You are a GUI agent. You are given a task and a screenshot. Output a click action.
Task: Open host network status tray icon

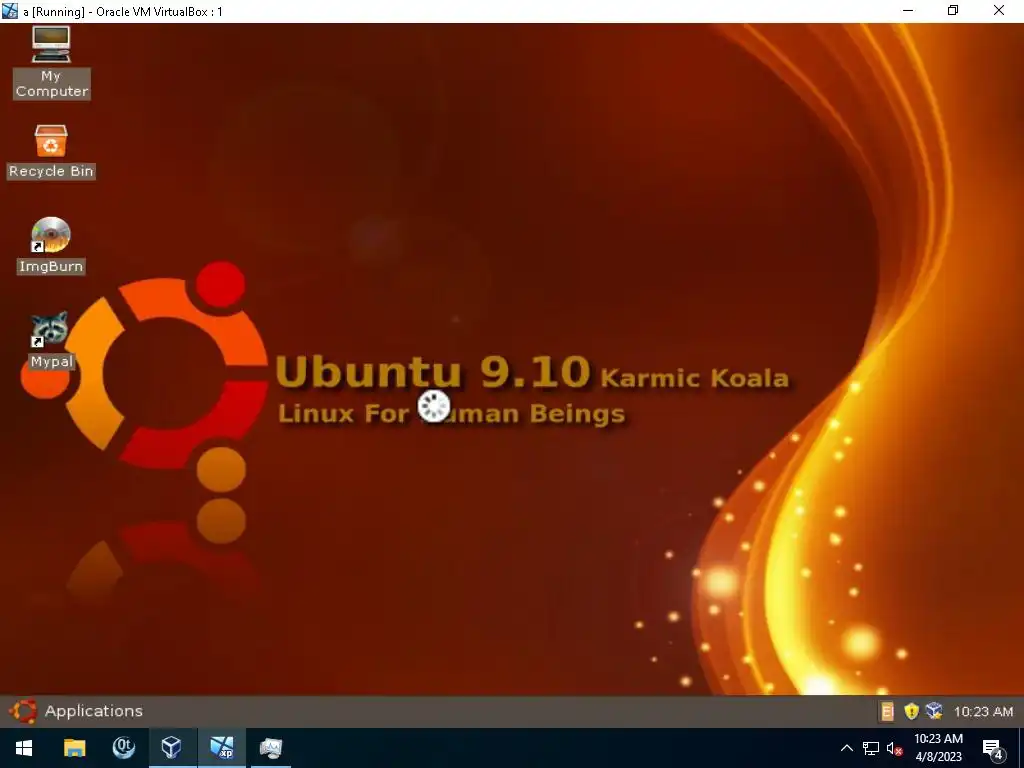pyautogui.click(x=871, y=748)
